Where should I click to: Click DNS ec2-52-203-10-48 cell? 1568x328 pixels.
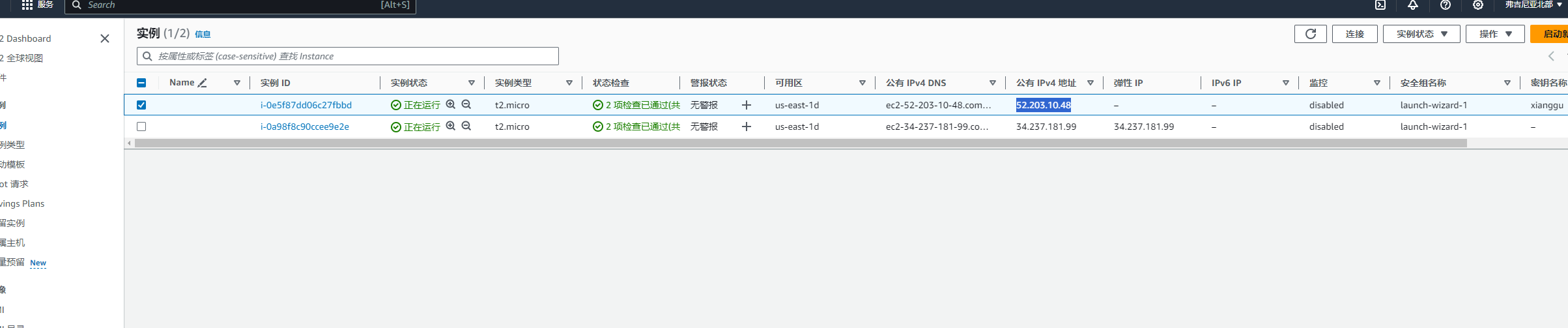(938, 105)
